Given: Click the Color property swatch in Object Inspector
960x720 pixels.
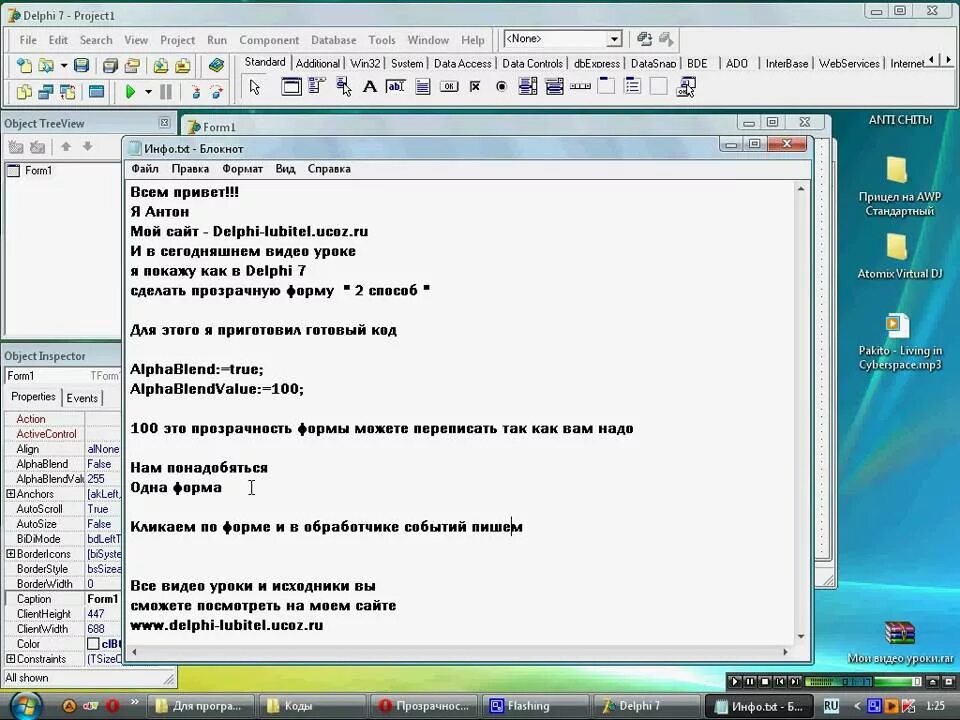Looking at the screenshot, I should [93, 643].
